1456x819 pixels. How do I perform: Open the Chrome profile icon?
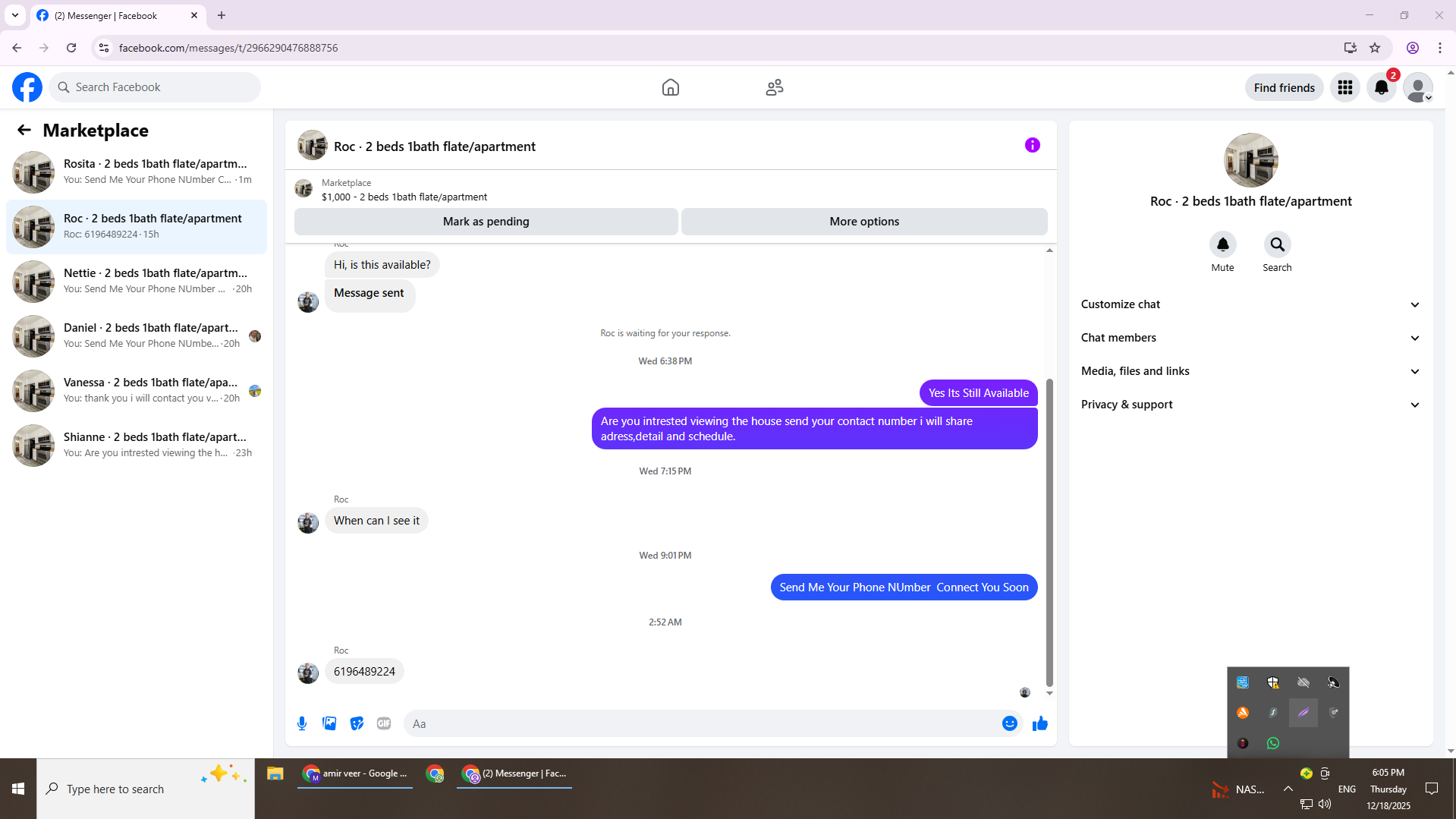[1413, 48]
